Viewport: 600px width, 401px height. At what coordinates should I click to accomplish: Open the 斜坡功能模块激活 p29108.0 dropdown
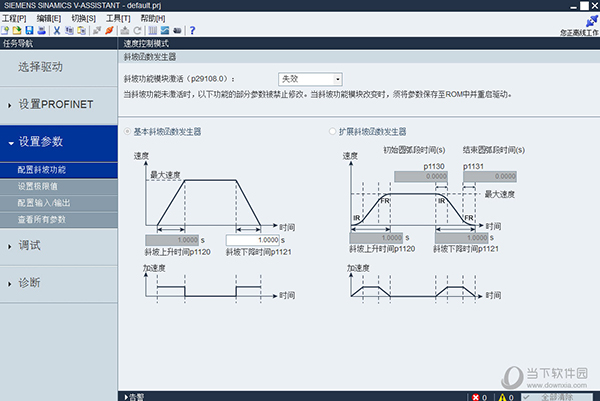(310, 79)
